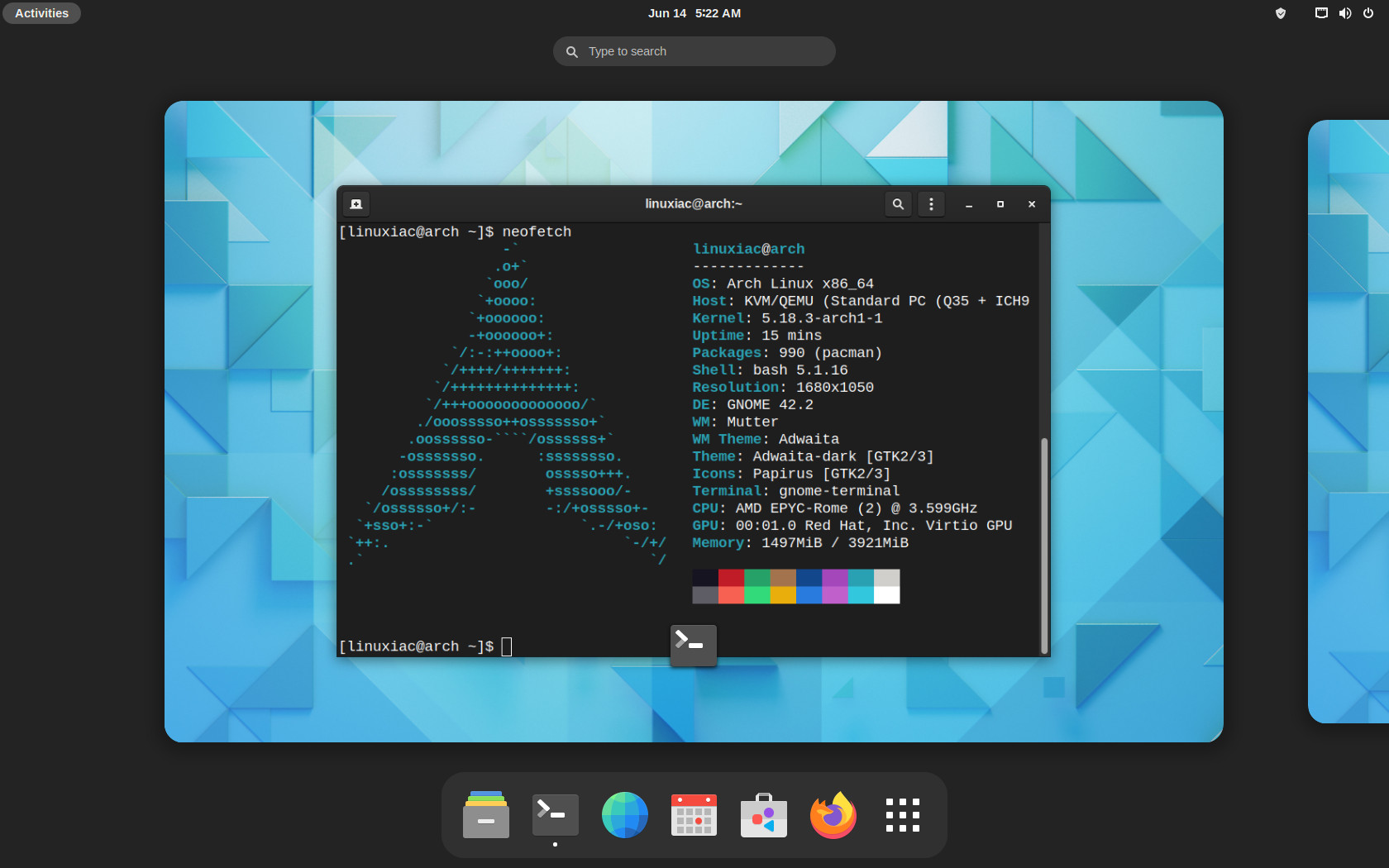Close the linuxiac@arch terminal window
Screen dimensions: 1389x868
[x=1032, y=204]
